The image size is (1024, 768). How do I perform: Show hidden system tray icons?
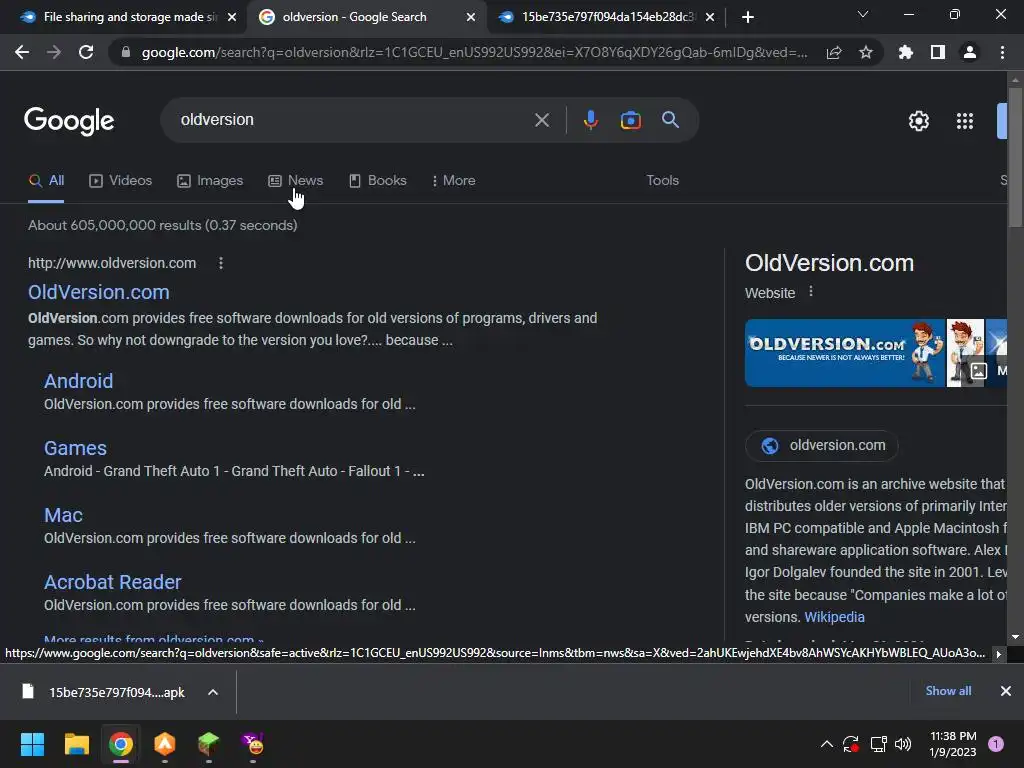tap(827, 744)
